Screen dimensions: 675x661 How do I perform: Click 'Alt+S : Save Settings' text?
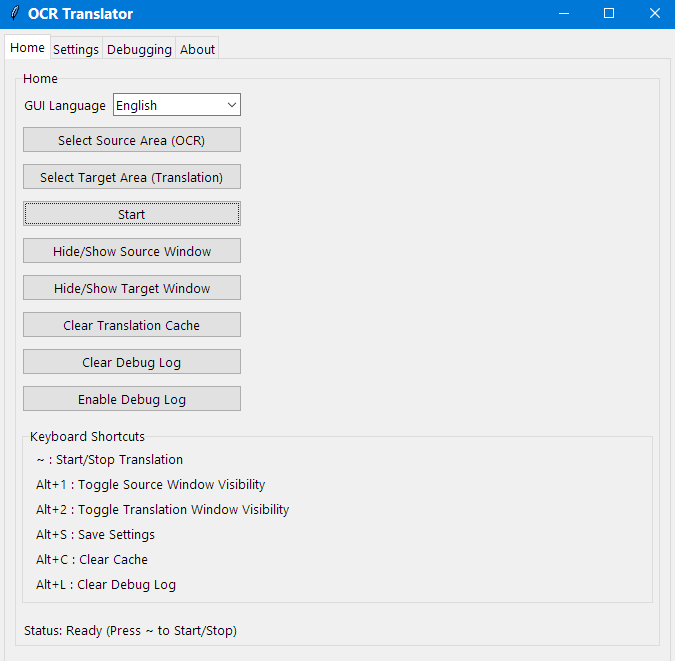pyautogui.click(x=96, y=534)
